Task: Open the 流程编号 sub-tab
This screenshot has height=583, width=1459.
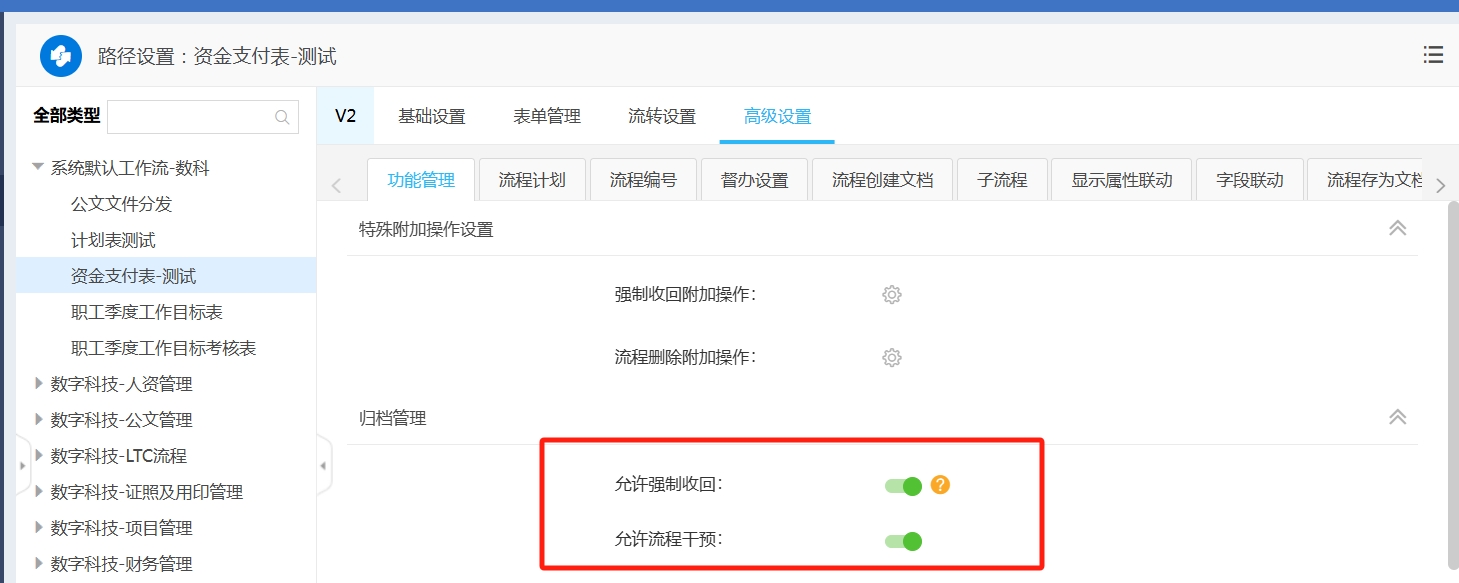Action: coord(643,180)
